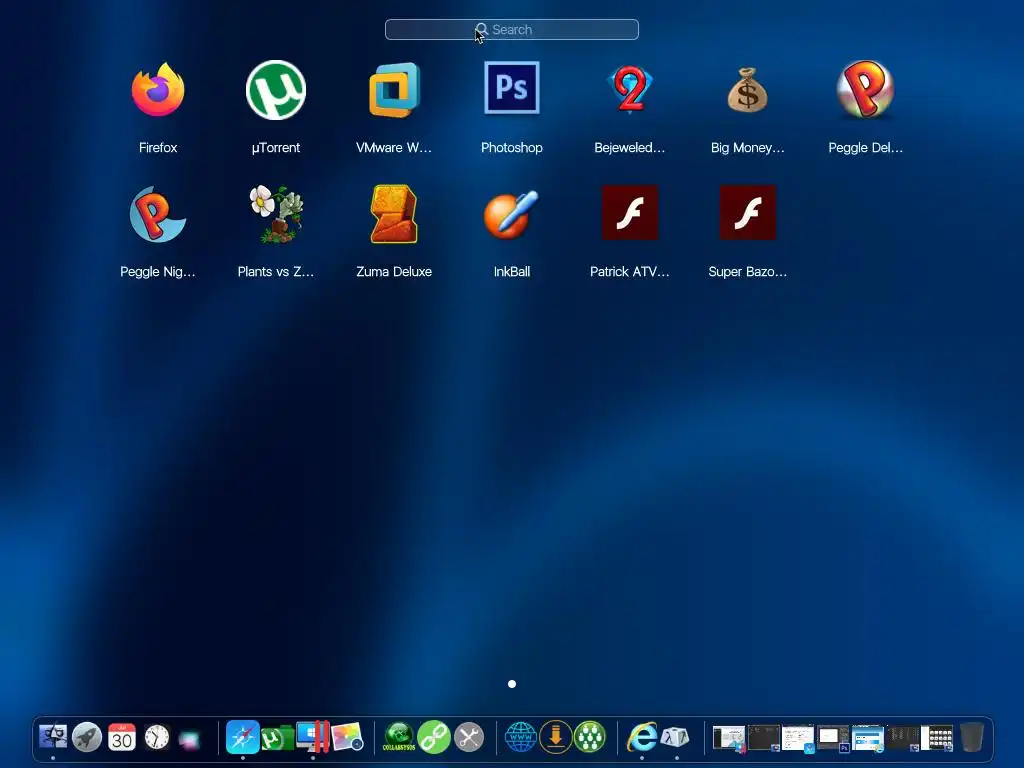Screen dimensions: 1024x768
Task: Open Patrick ATV Flash game
Action: coord(630,213)
